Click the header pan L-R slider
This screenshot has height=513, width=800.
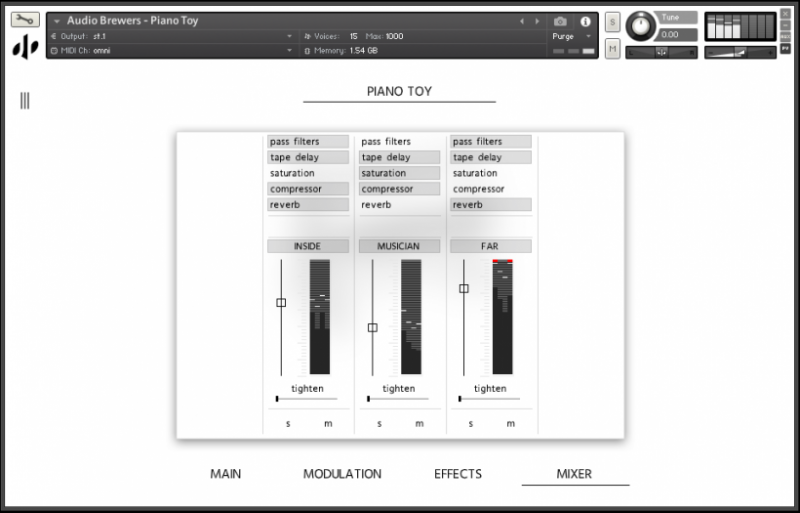click(x=661, y=52)
